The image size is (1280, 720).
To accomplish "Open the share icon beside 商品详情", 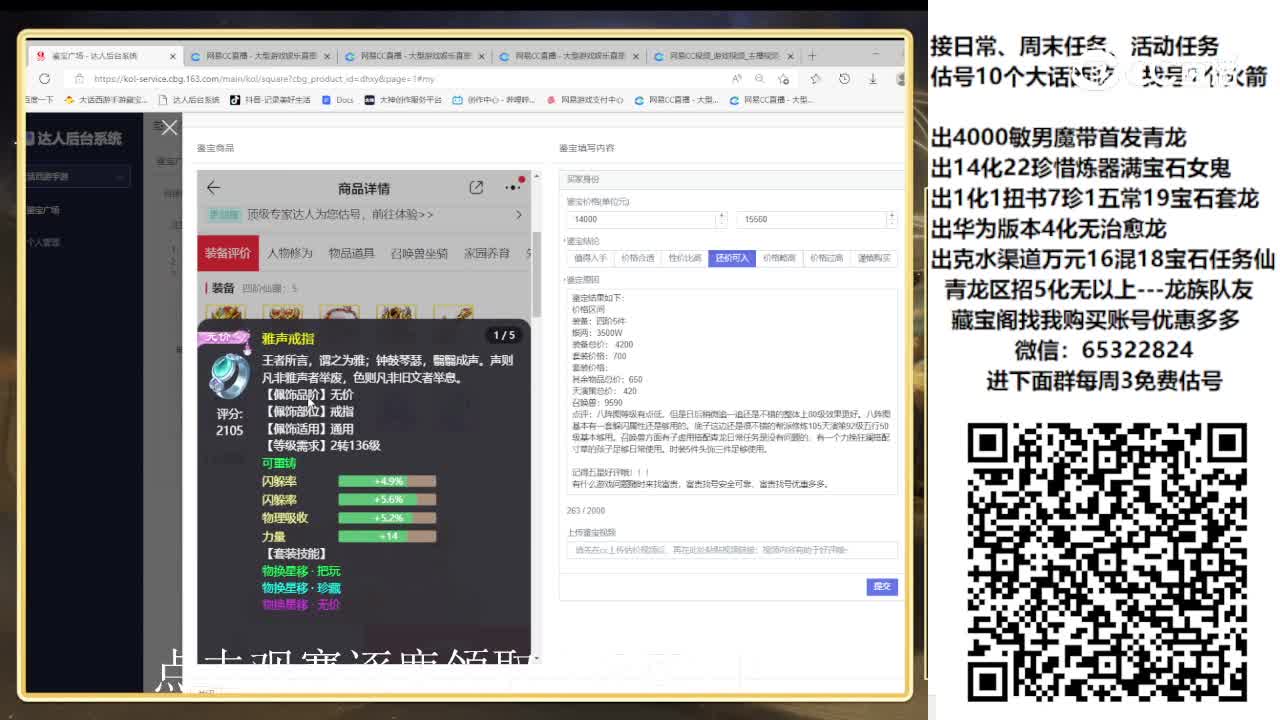I will coord(476,187).
